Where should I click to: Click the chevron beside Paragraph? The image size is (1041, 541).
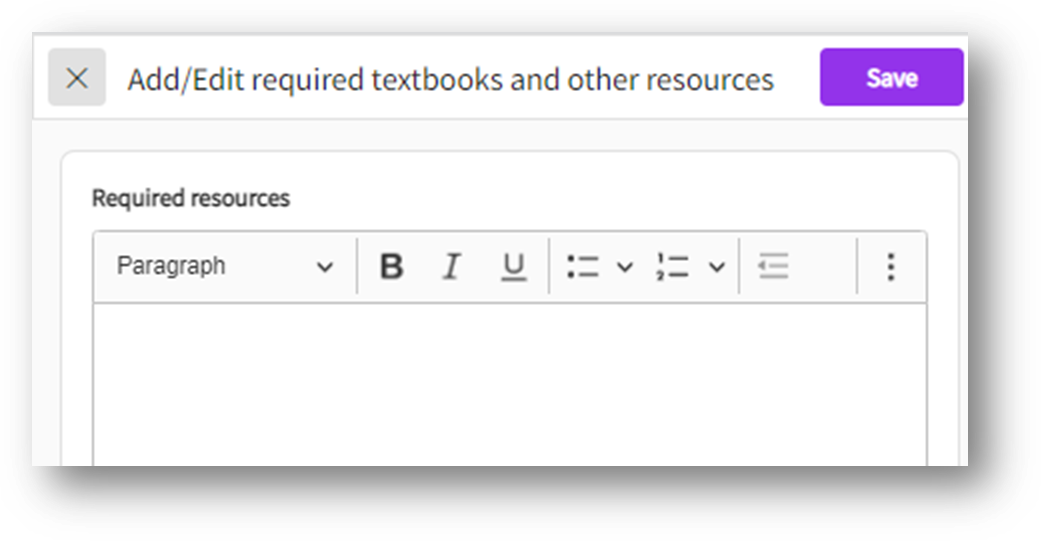click(x=324, y=268)
